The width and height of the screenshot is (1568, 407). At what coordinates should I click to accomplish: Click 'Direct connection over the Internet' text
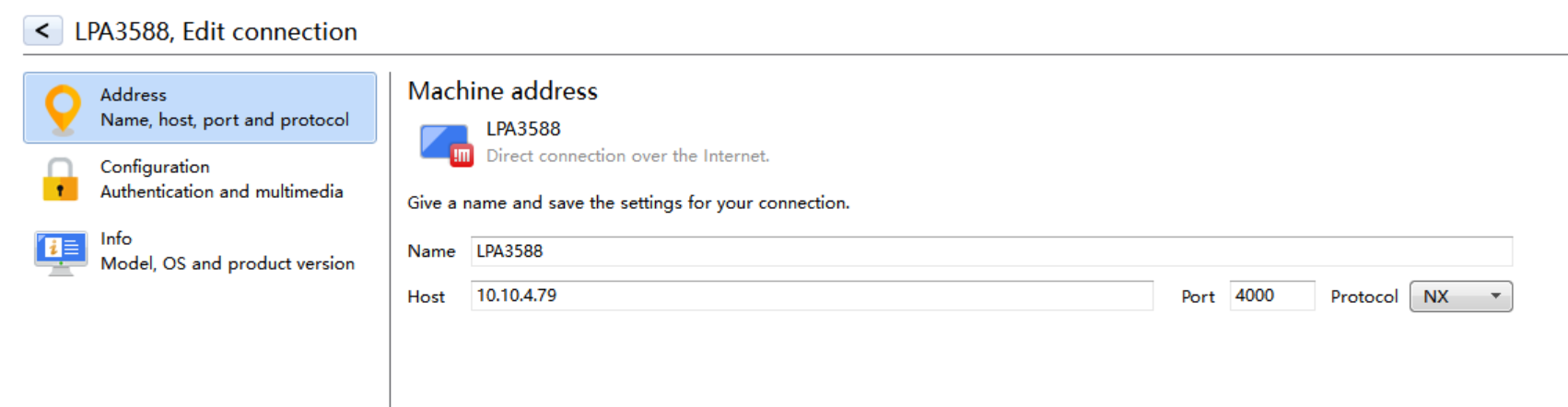point(627,156)
